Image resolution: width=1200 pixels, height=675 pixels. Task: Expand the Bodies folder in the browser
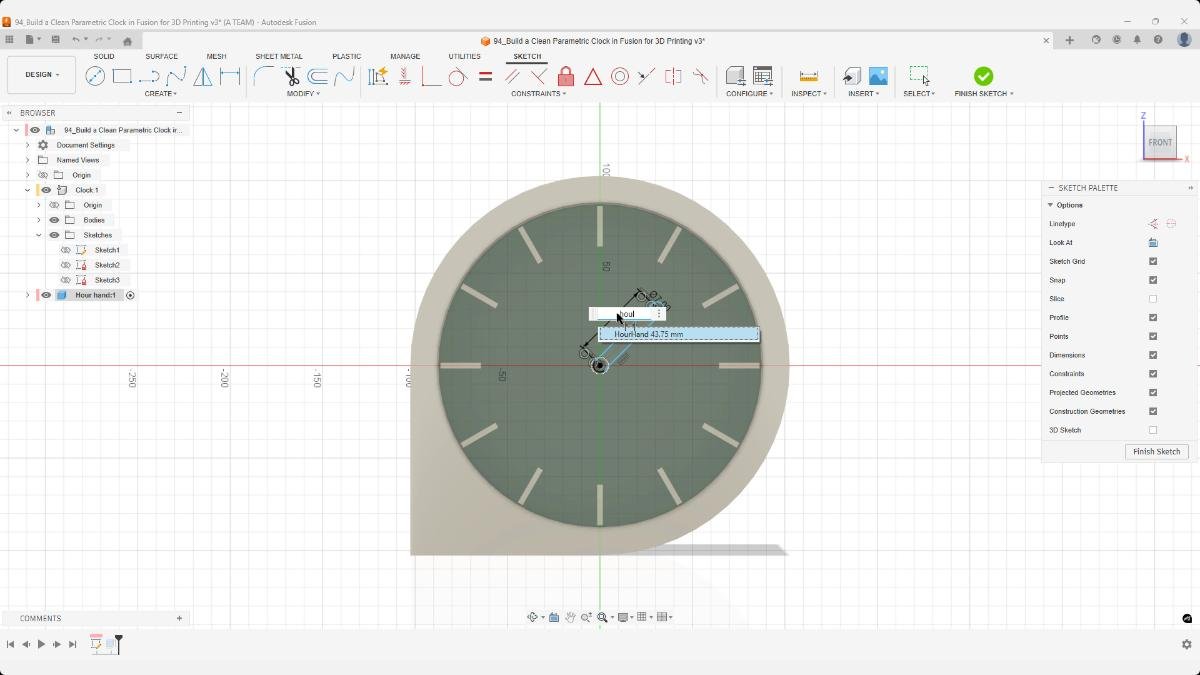38,220
